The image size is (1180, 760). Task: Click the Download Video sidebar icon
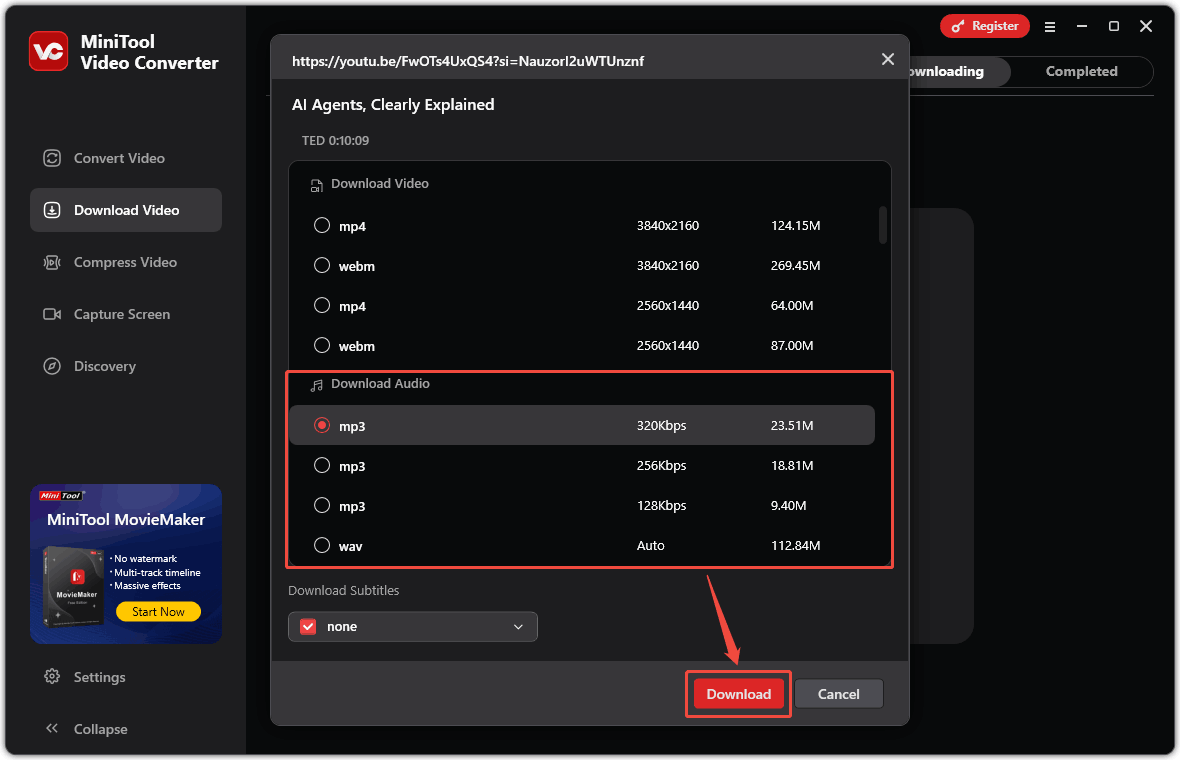(x=52, y=210)
